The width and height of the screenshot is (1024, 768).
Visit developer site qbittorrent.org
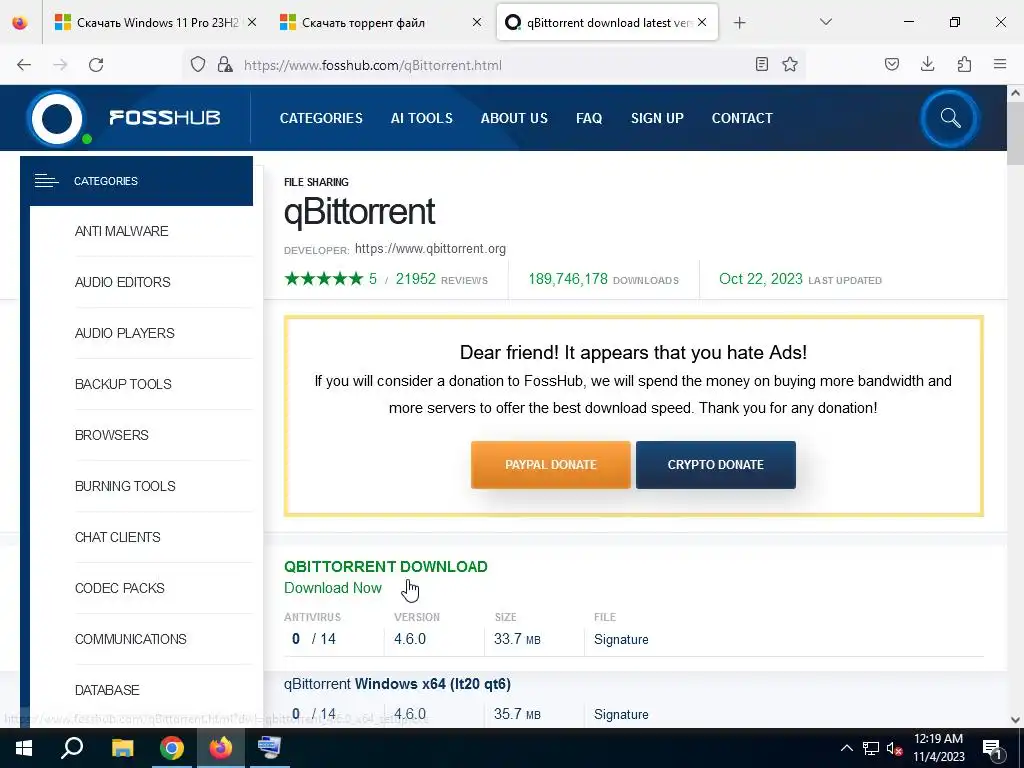(430, 249)
